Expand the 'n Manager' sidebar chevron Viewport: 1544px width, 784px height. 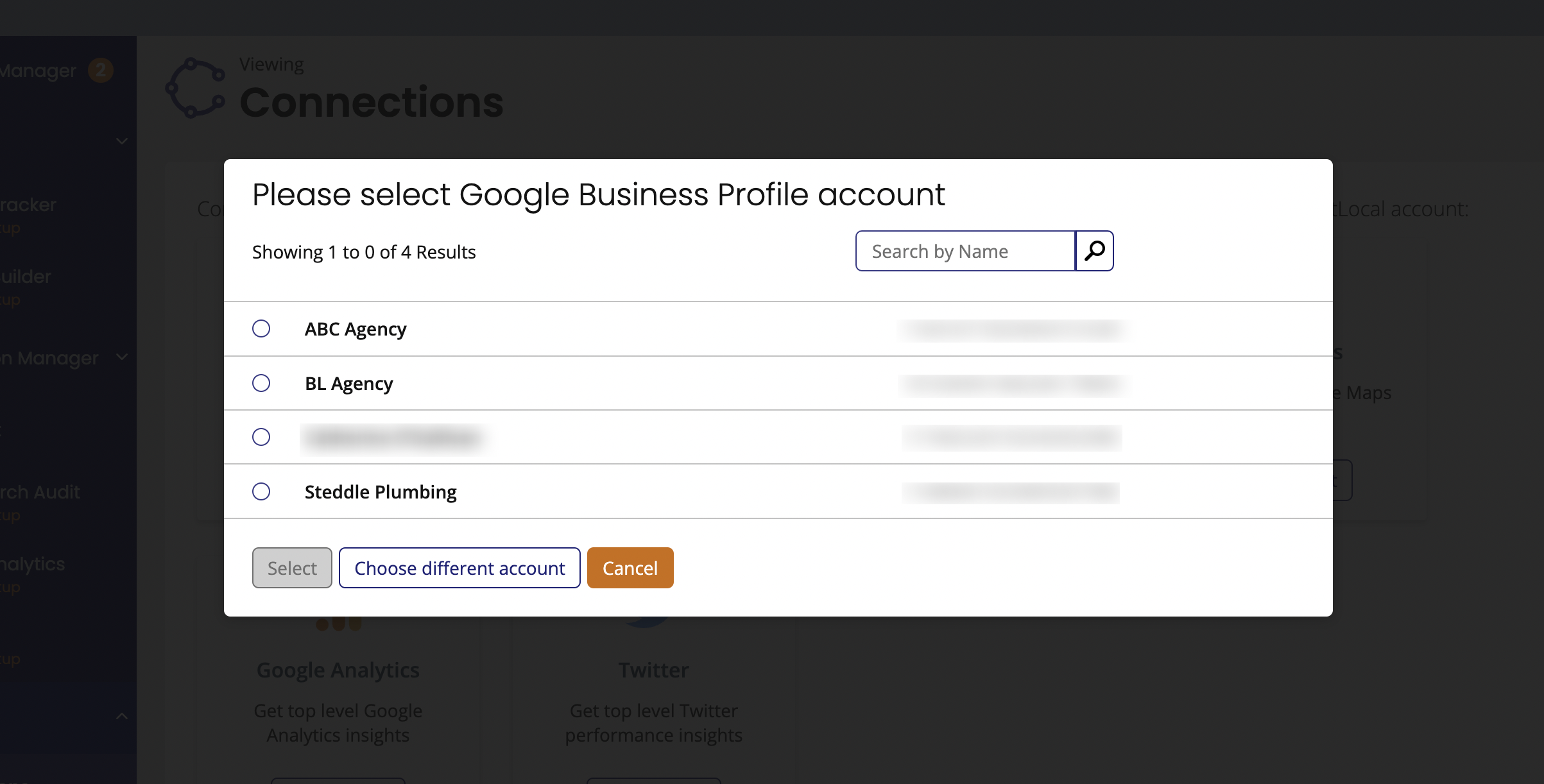point(122,357)
